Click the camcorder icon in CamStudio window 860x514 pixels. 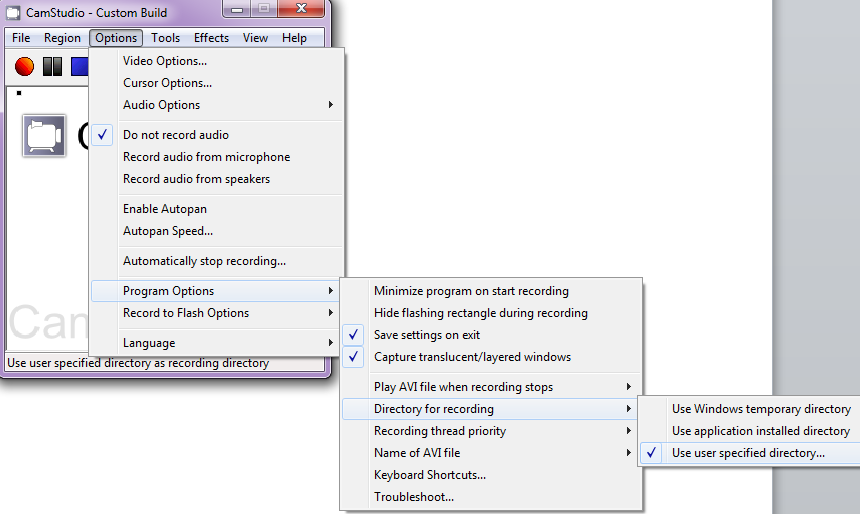(44, 135)
